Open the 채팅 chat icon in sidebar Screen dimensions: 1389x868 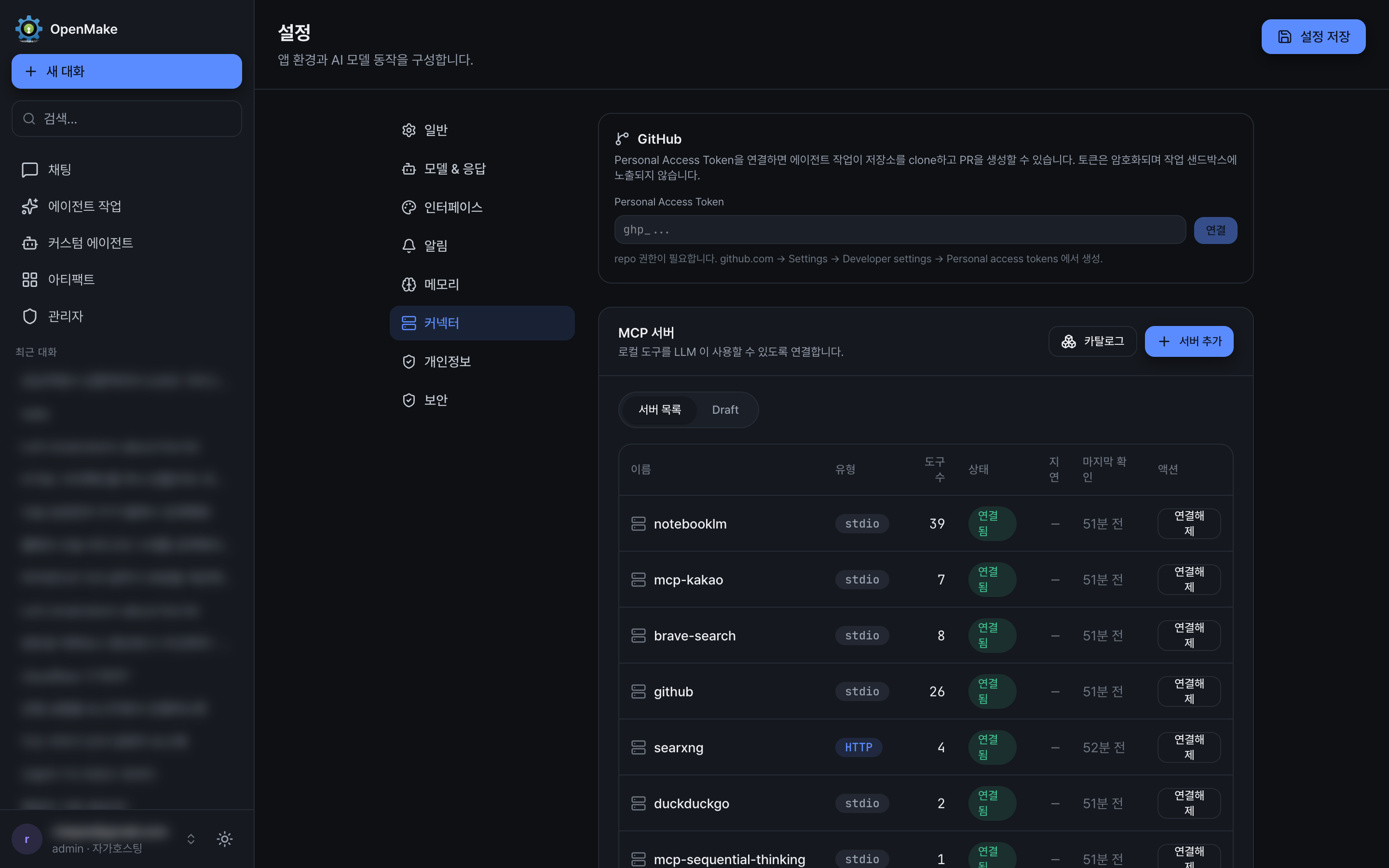coord(30,169)
